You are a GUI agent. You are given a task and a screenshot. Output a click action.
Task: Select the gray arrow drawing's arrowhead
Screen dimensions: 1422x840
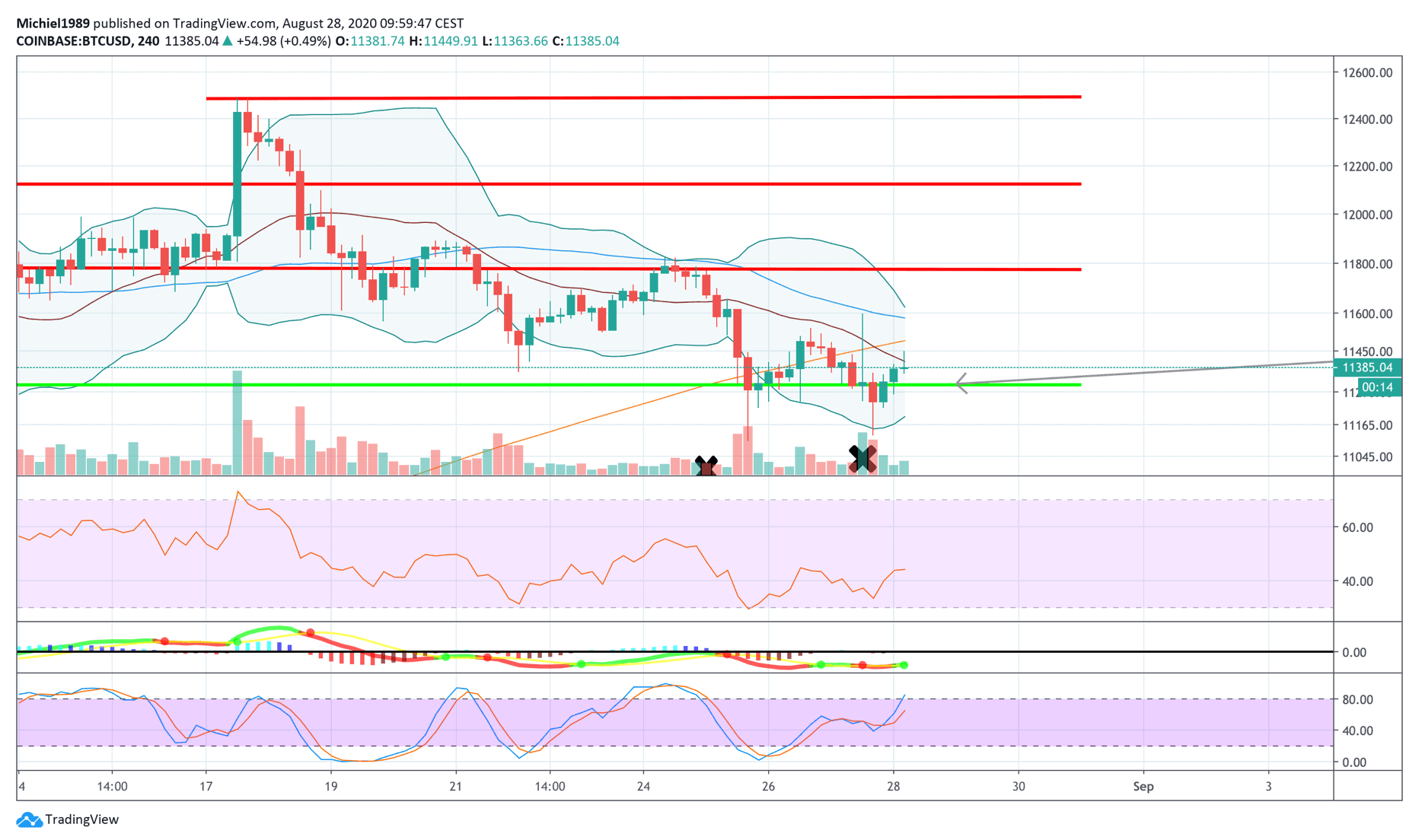(961, 383)
